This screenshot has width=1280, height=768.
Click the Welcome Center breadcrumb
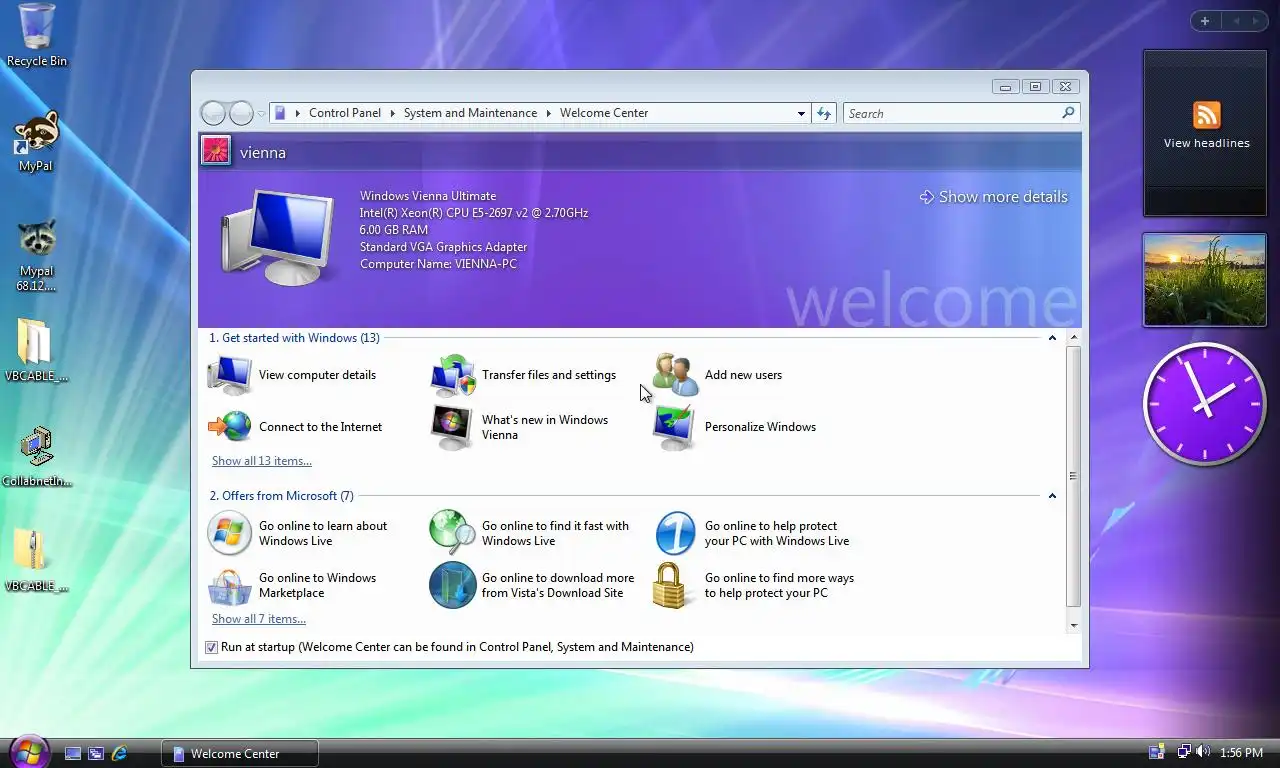click(x=604, y=113)
